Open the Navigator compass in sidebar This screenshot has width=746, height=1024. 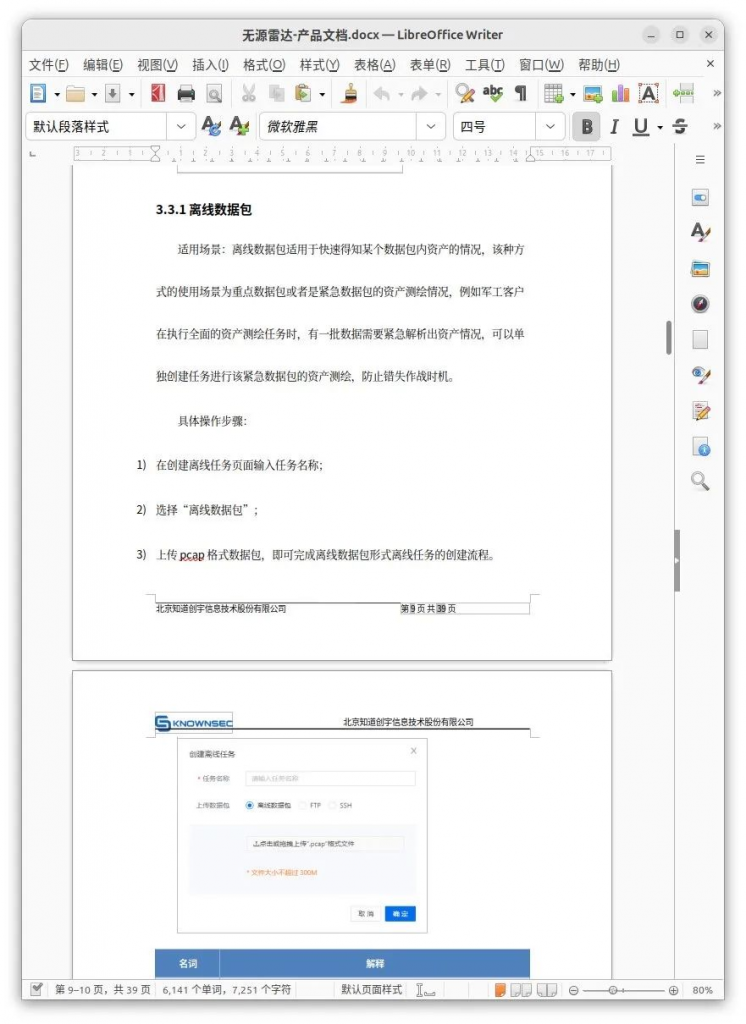[700, 304]
